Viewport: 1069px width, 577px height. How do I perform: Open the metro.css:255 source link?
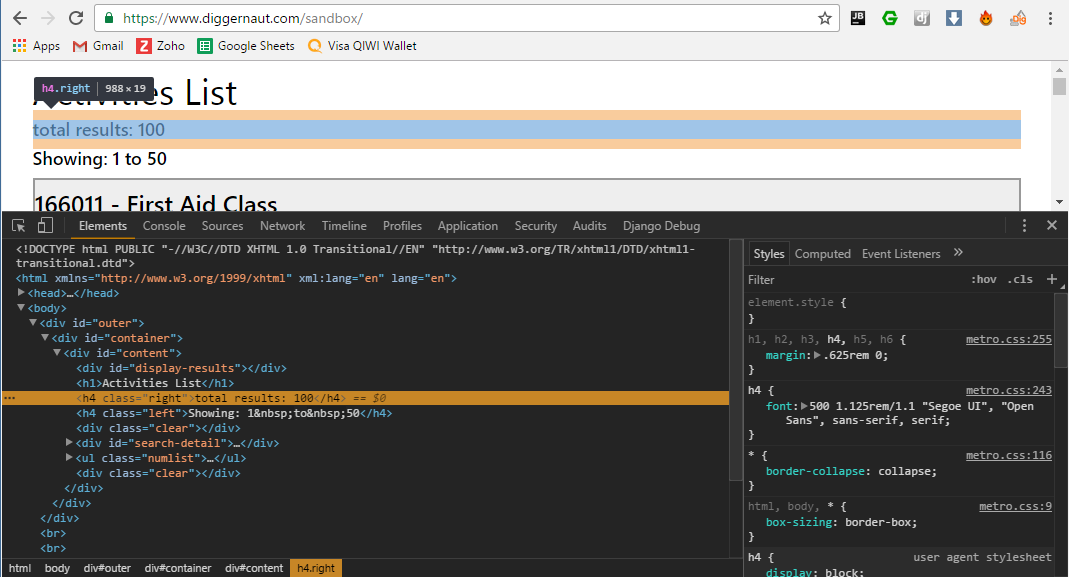[1008, 339]
